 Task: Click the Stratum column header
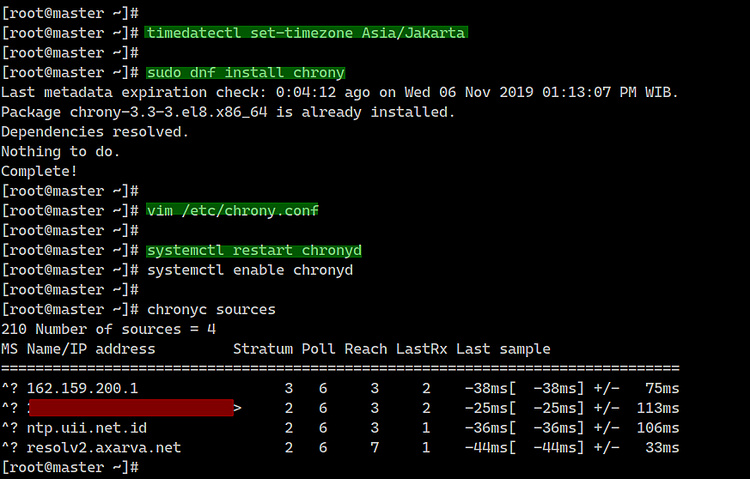pyautogui.click(x=262, y=349)
